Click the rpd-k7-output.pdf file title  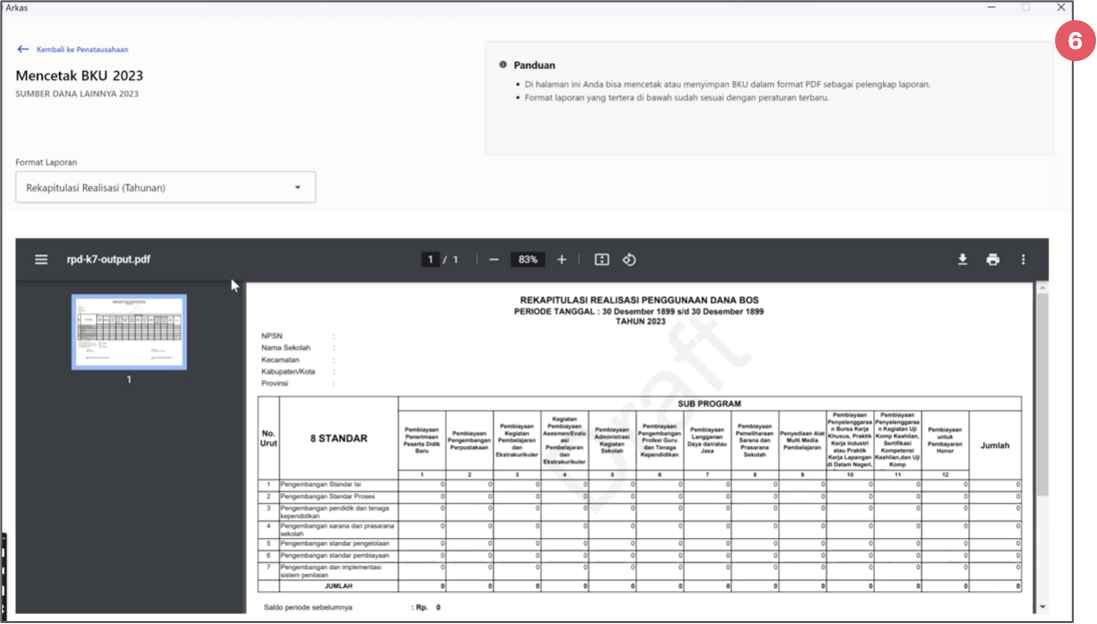(x=108, y=260)
